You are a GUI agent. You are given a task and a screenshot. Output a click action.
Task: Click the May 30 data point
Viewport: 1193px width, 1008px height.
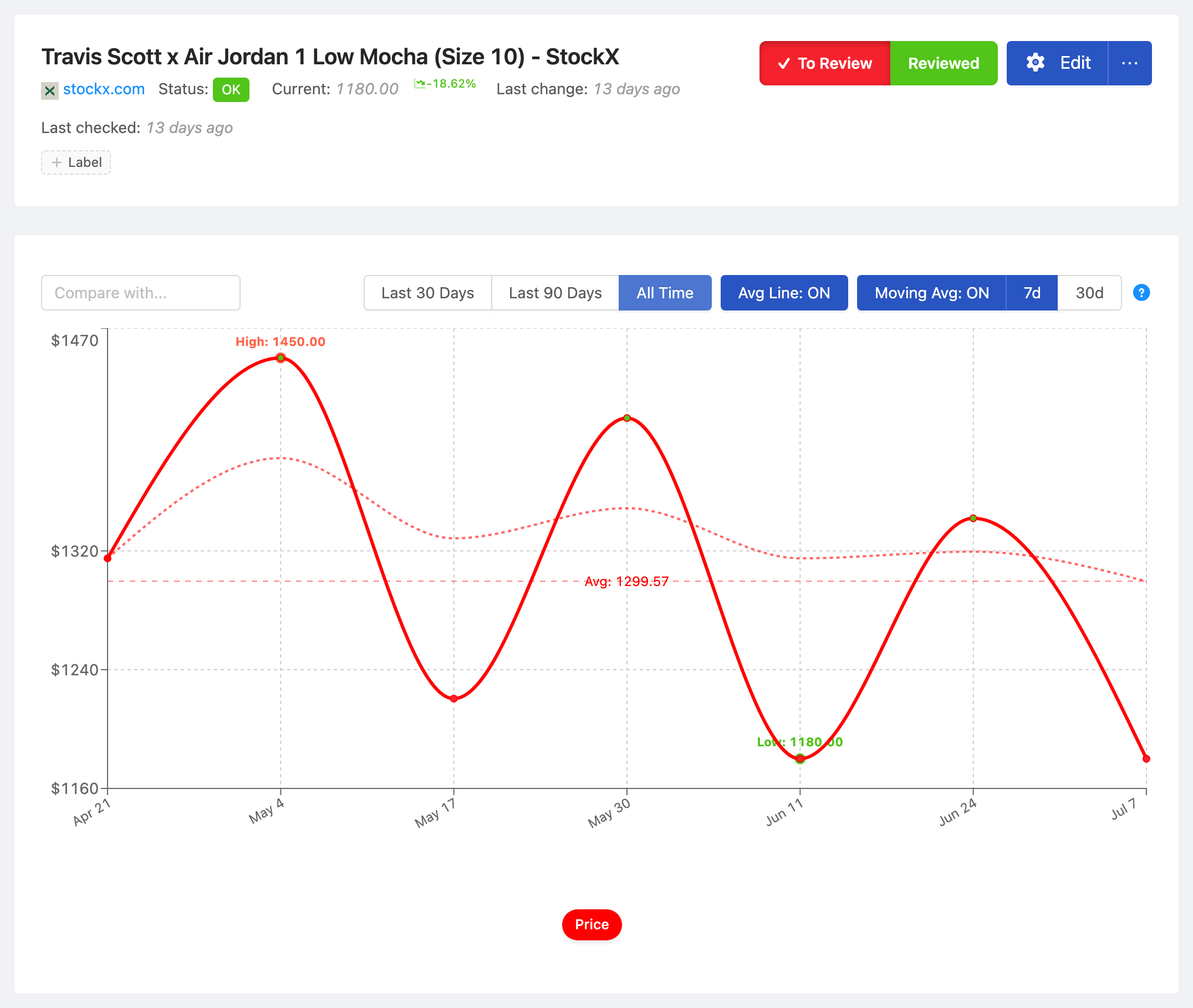click(627, 418)
